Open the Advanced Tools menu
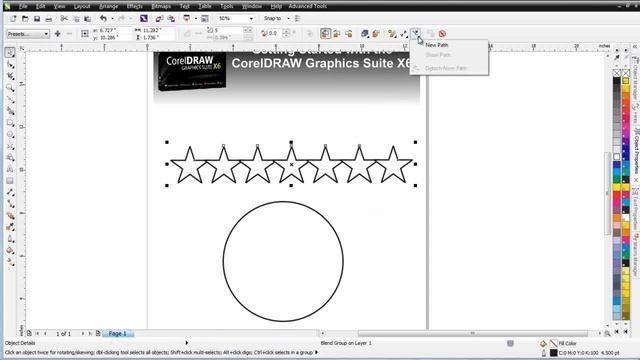This screenshot has height=360, width=640. pyautogui.click(x=307, y=6)
